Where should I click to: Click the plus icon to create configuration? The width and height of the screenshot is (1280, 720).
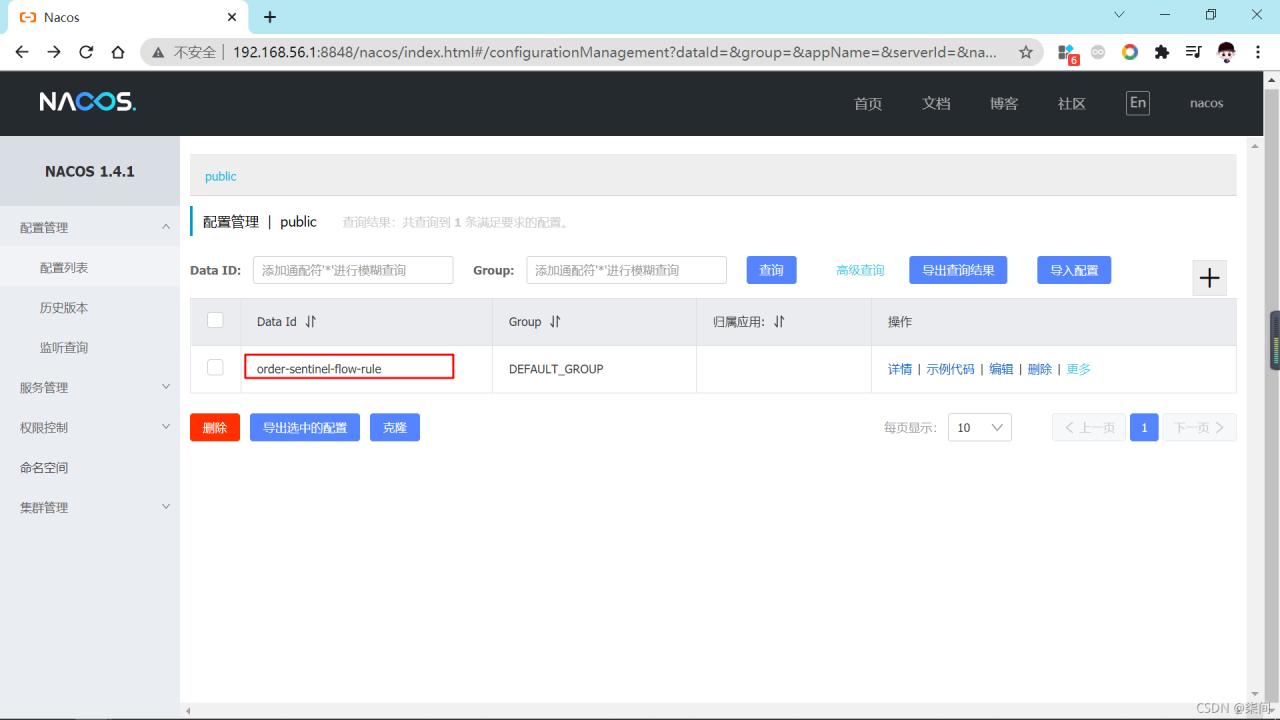click(1210, 278)
